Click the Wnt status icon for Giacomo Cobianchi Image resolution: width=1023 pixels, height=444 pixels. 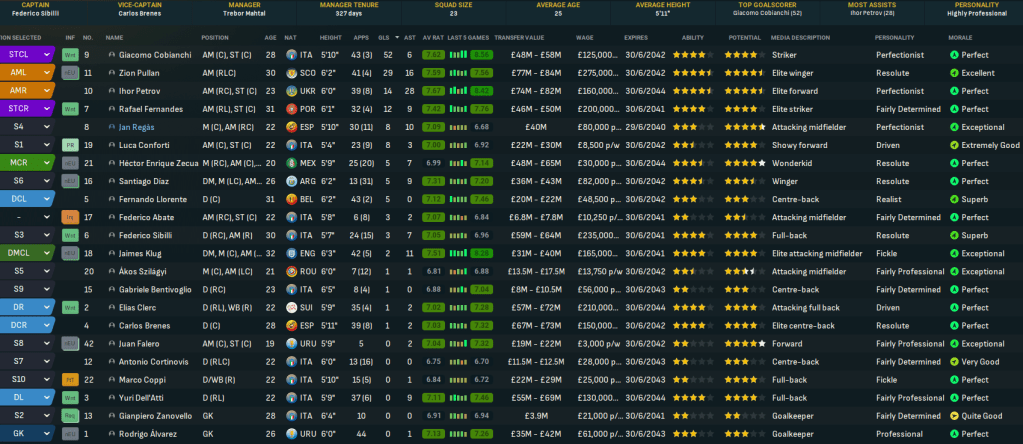tap(70, 55)
